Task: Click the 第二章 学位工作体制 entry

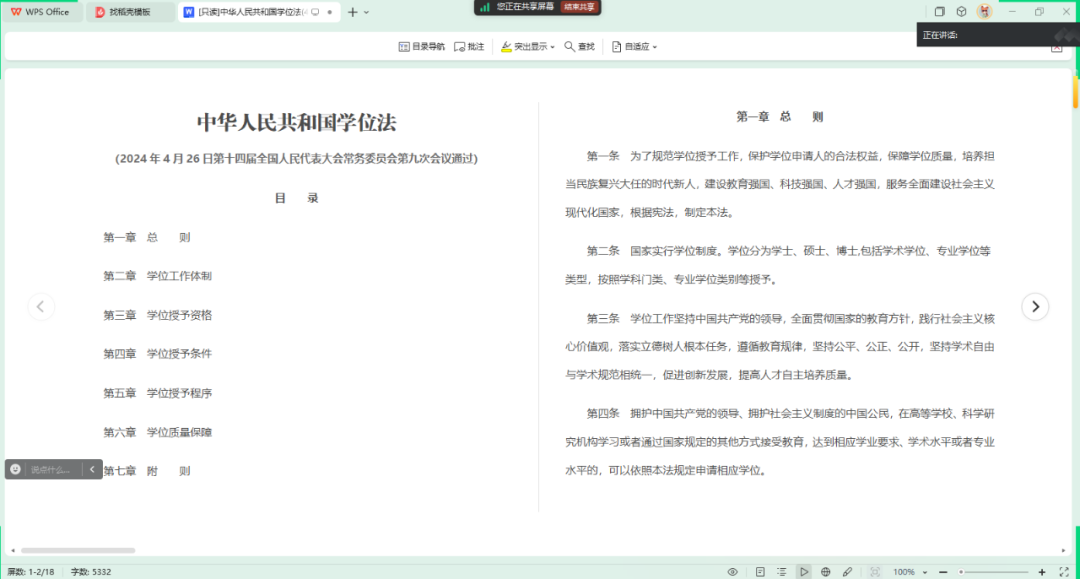Action: click(x=158, y=276)
